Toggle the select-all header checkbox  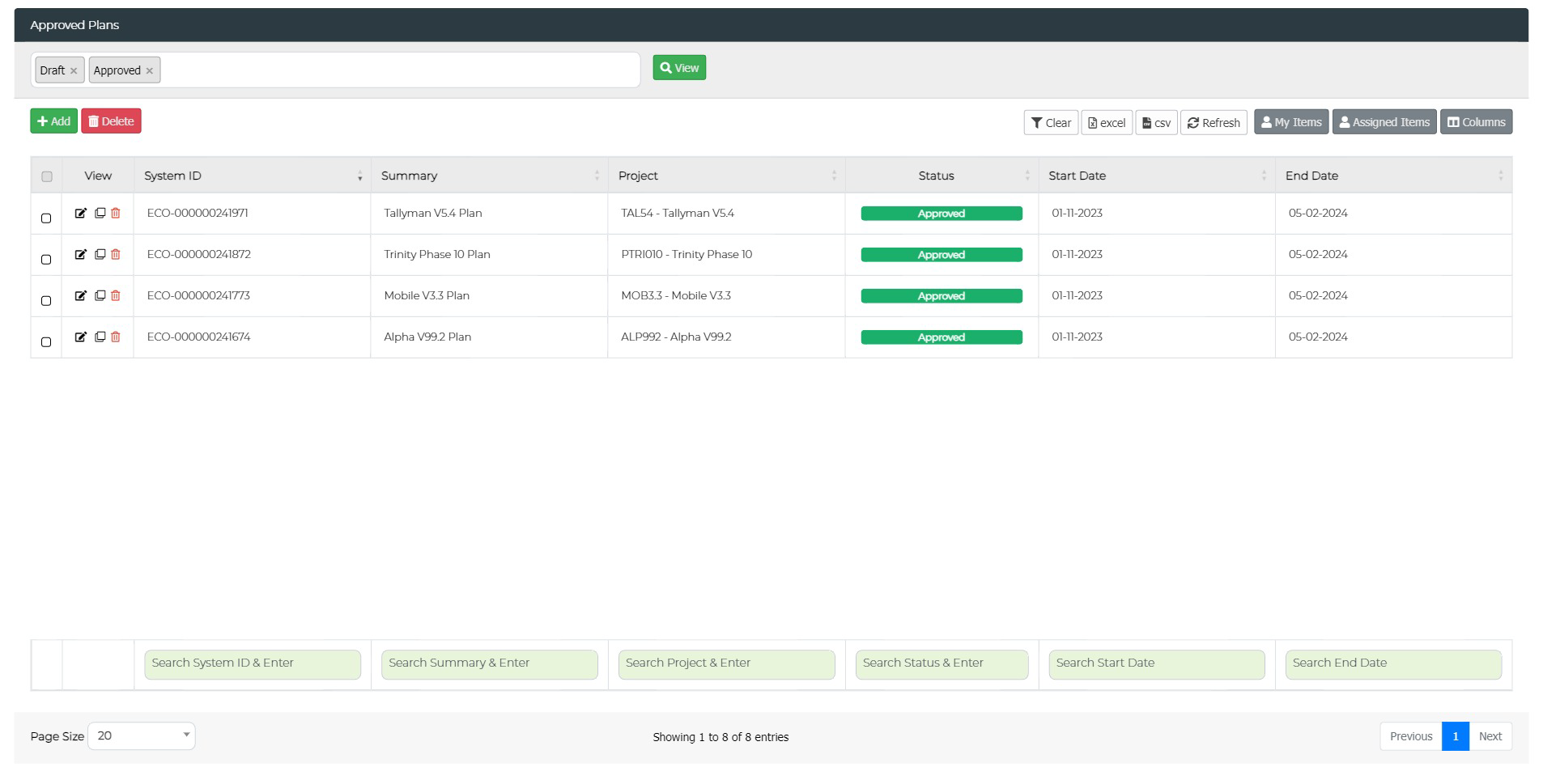[47, 176]
